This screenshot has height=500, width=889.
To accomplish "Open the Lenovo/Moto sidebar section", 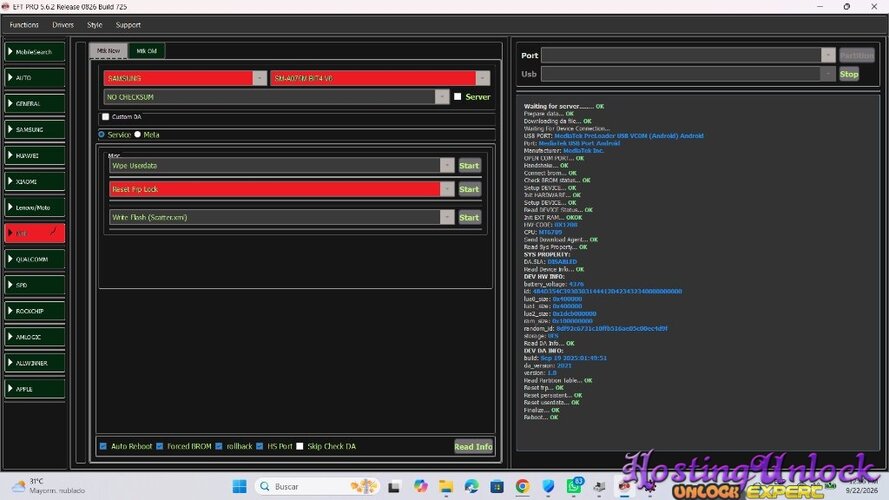I will [x=35, y=207].
